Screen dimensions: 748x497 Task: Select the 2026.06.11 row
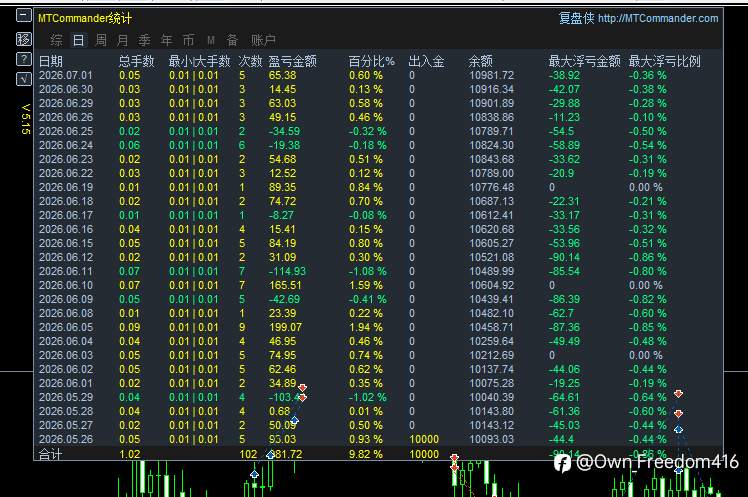(x=378, y=271)
